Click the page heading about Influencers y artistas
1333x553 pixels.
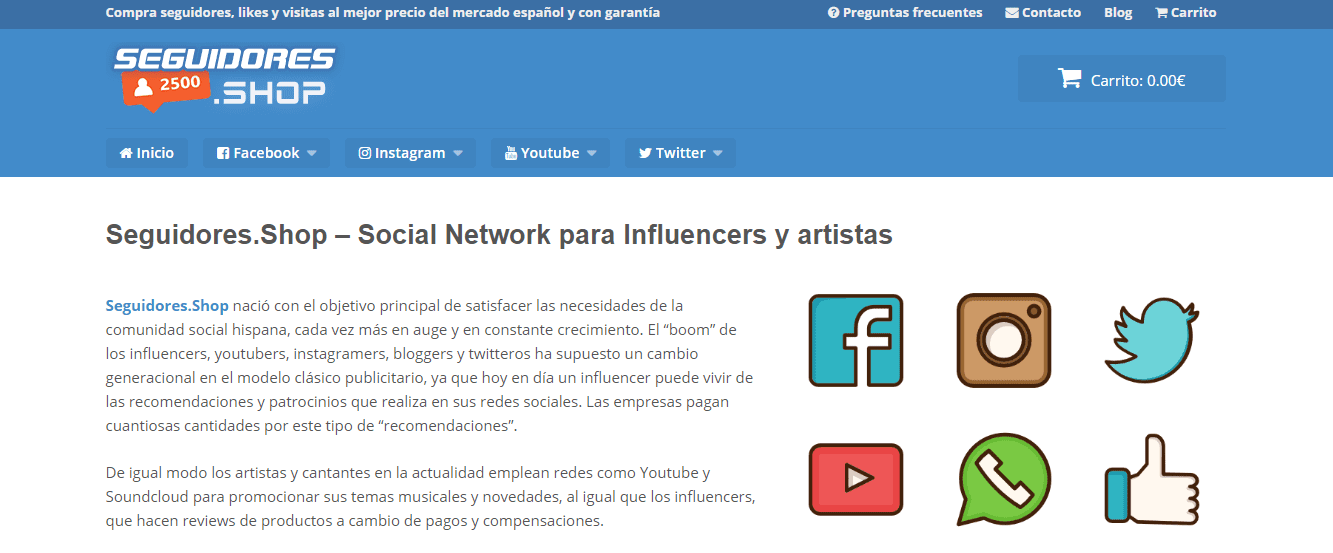click(498, 235)
